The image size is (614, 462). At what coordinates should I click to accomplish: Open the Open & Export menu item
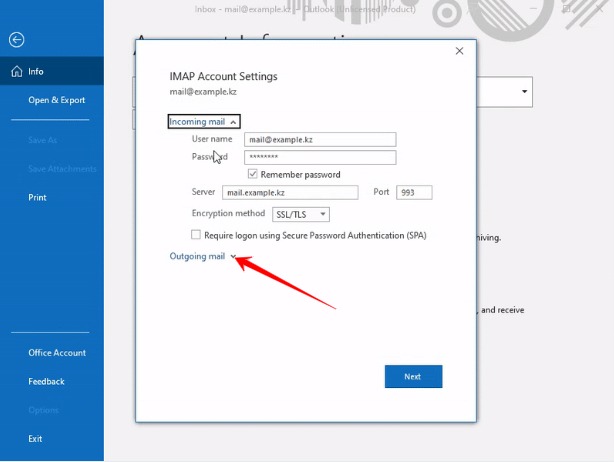[56, 100]
